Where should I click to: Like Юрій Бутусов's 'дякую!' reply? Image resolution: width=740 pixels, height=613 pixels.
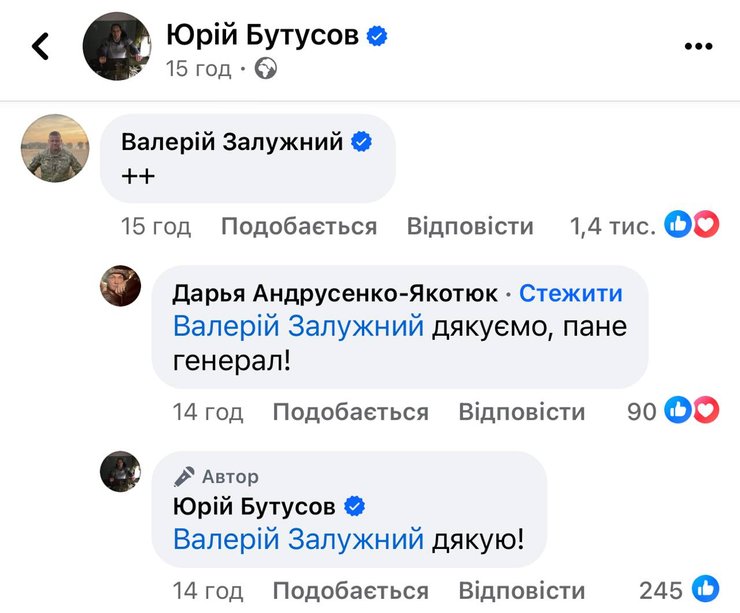point(350,591)
